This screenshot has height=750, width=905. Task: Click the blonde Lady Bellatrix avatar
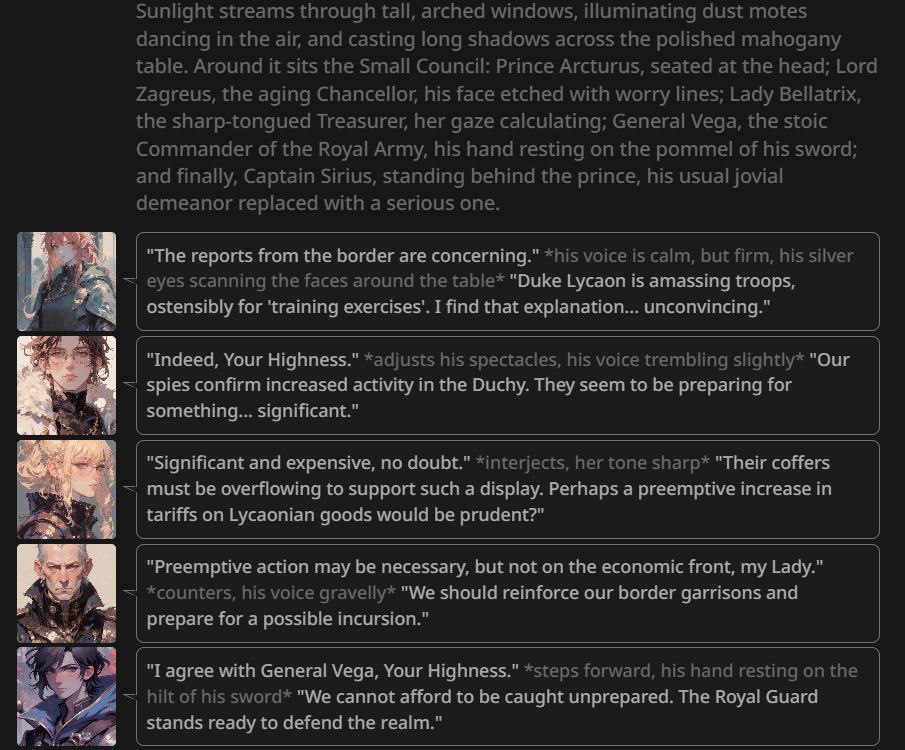(66, 489)
